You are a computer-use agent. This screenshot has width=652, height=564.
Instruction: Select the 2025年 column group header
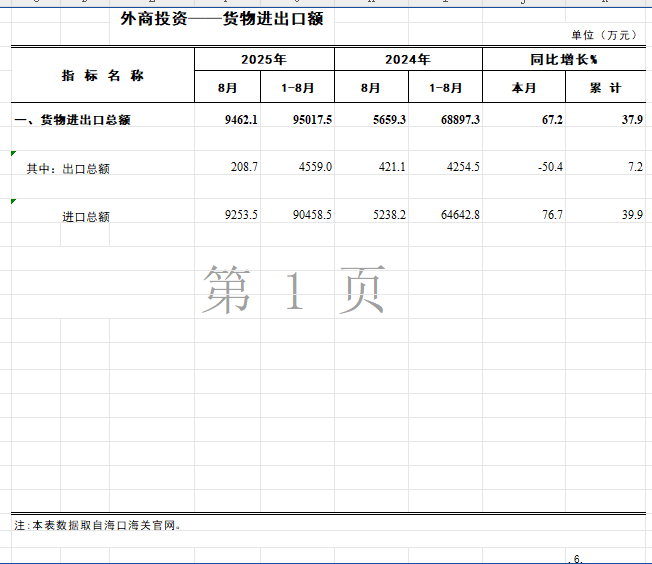coord(264,60)
